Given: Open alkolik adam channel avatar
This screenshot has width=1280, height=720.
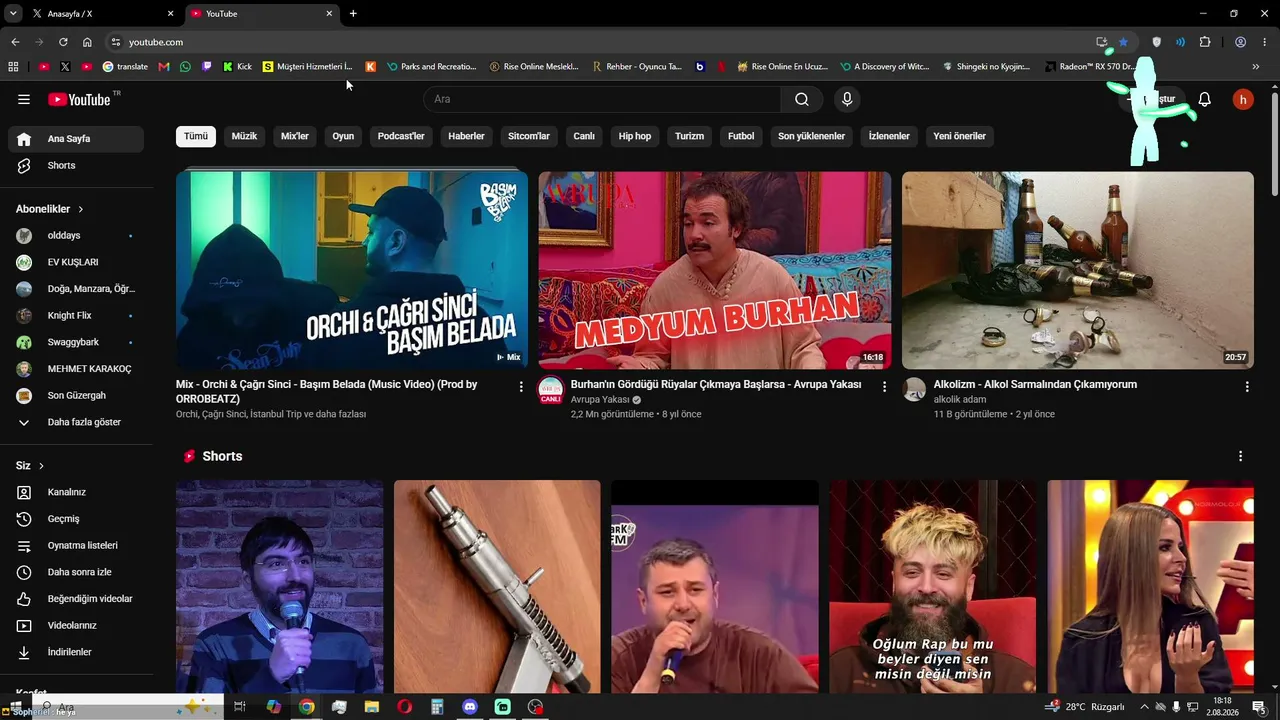Looking at the screenshot, I should click(914, 390).
